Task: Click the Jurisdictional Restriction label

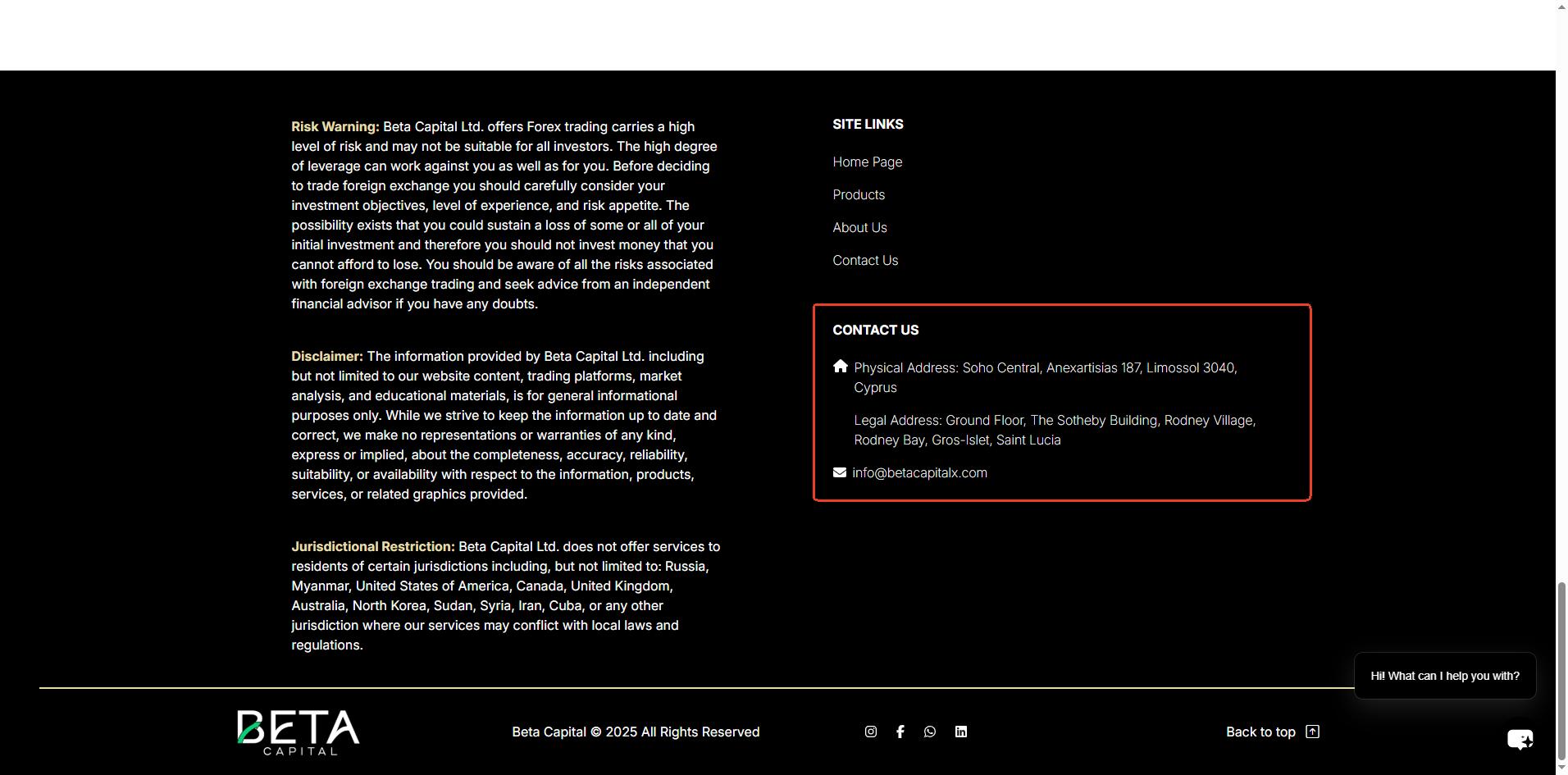Action: (x=373, y=547)
